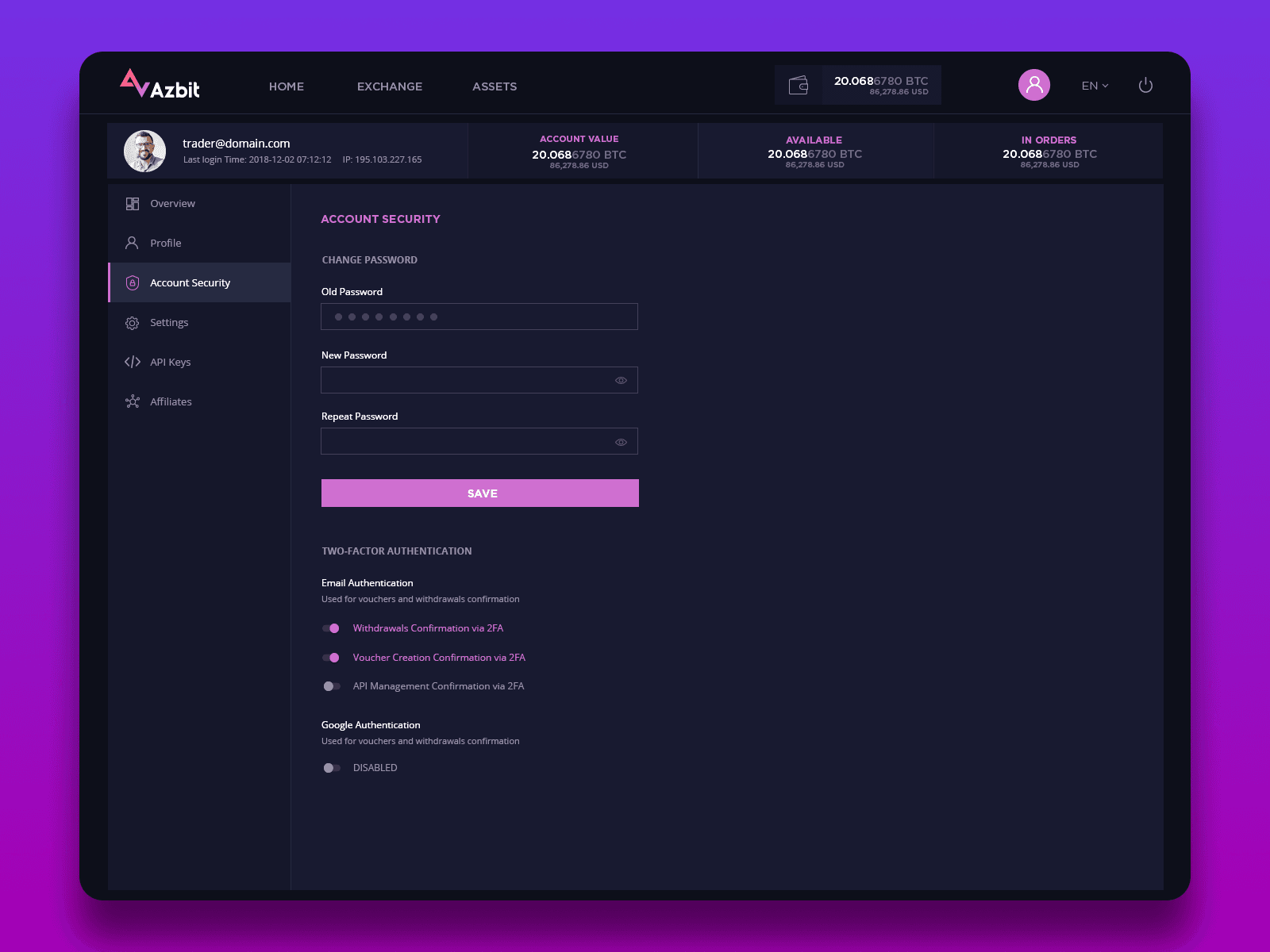Open the pink user account avatar
Screen dimensions: 1270x952
pos(1033,85)
